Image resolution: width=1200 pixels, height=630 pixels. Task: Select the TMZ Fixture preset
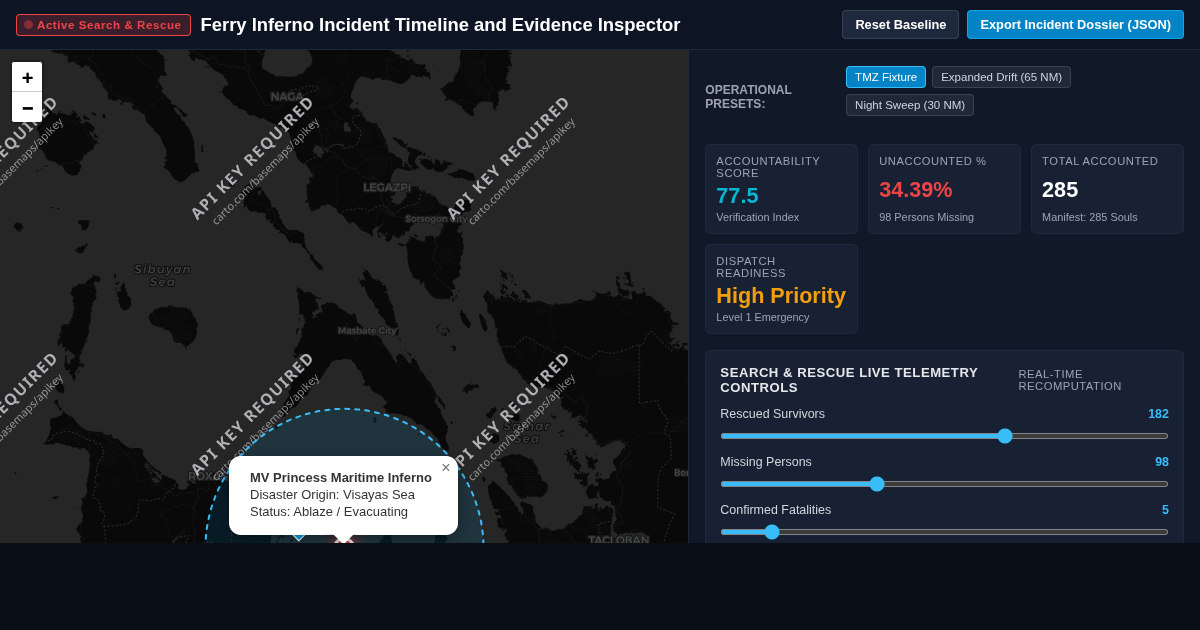click(x=886, y=77)
